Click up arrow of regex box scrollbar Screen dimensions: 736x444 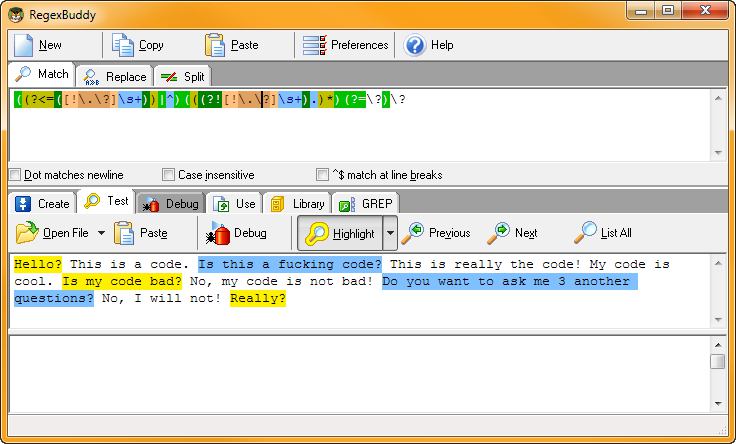pos(718,98)
